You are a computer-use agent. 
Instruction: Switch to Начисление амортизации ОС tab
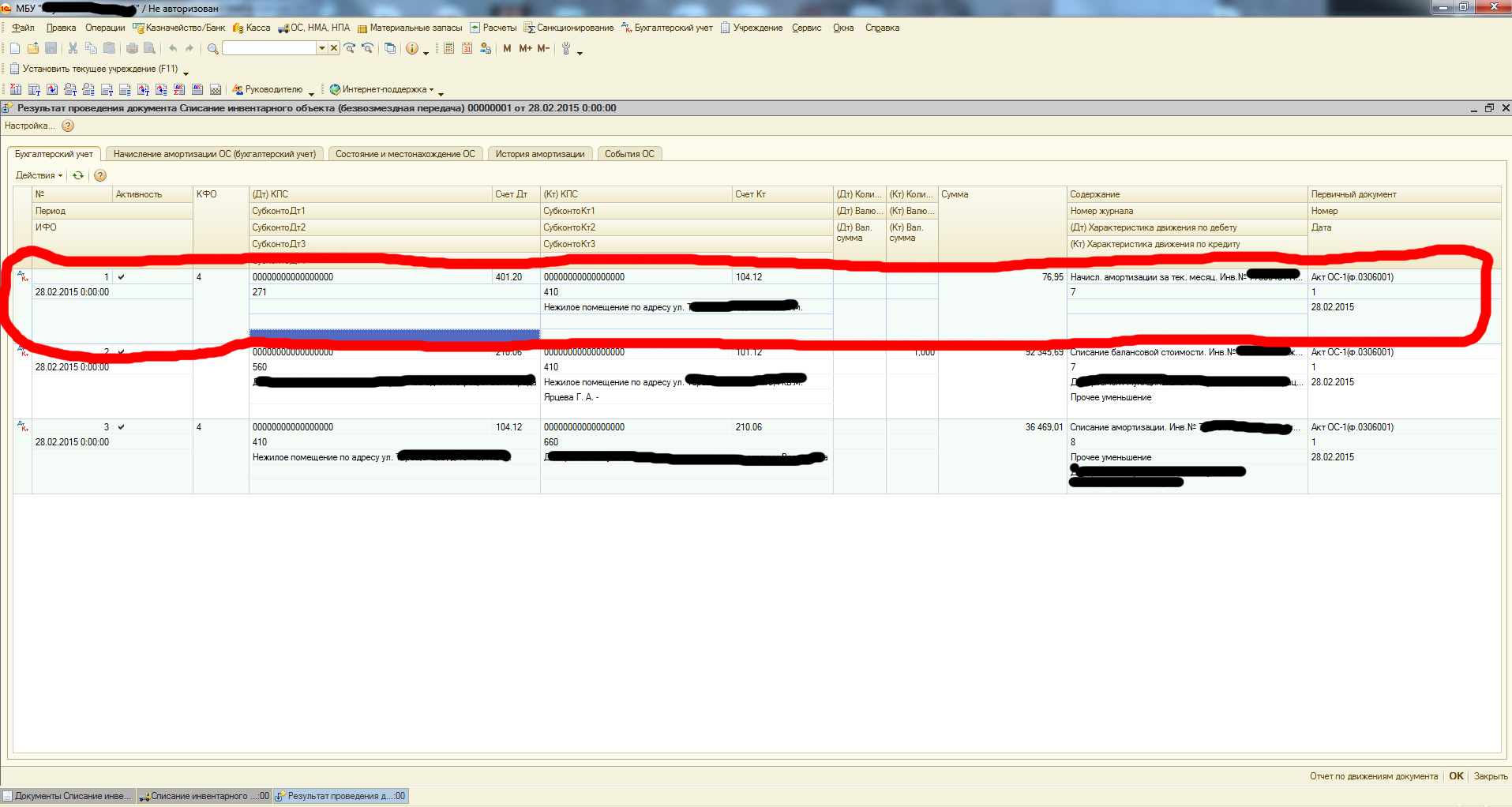(214, 154)
